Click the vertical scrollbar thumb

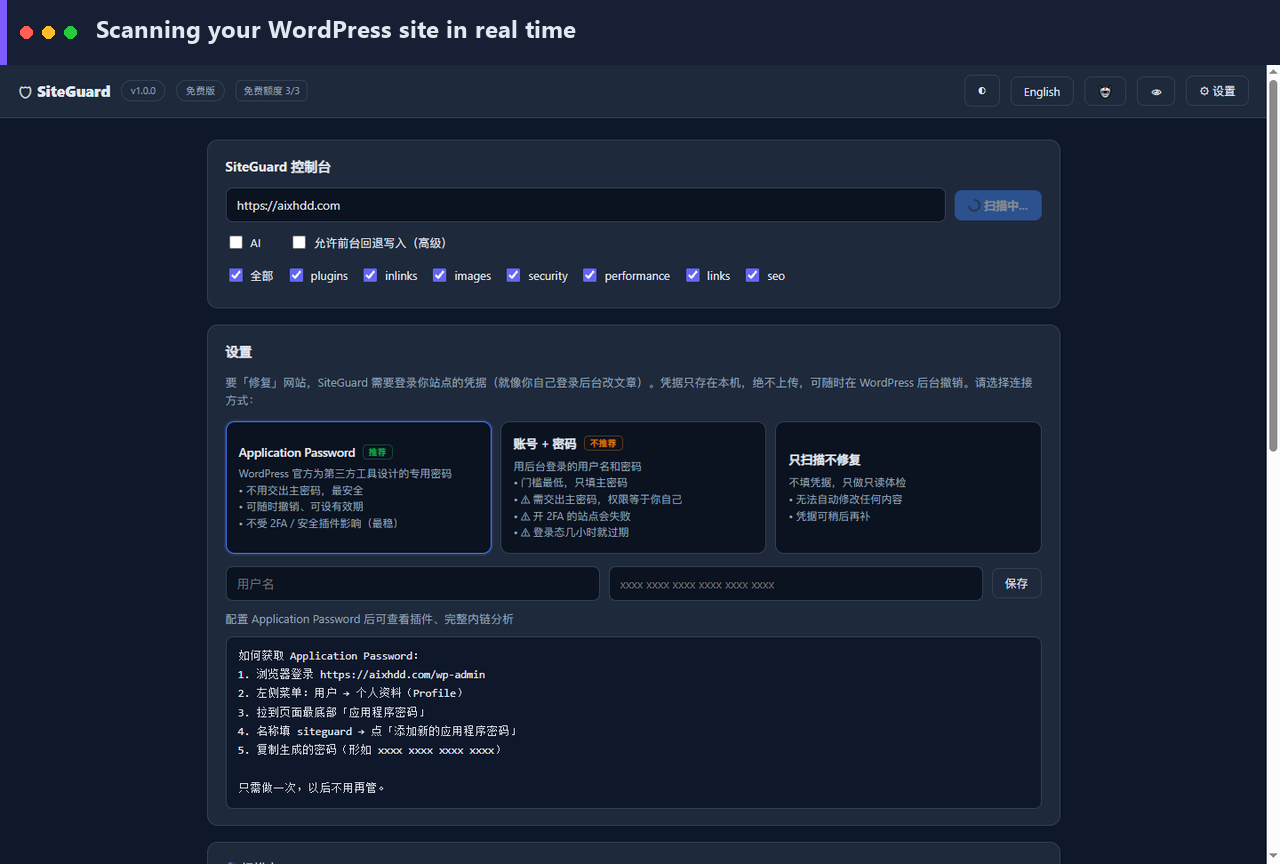pyautogui.click(x=1273, y=265)
